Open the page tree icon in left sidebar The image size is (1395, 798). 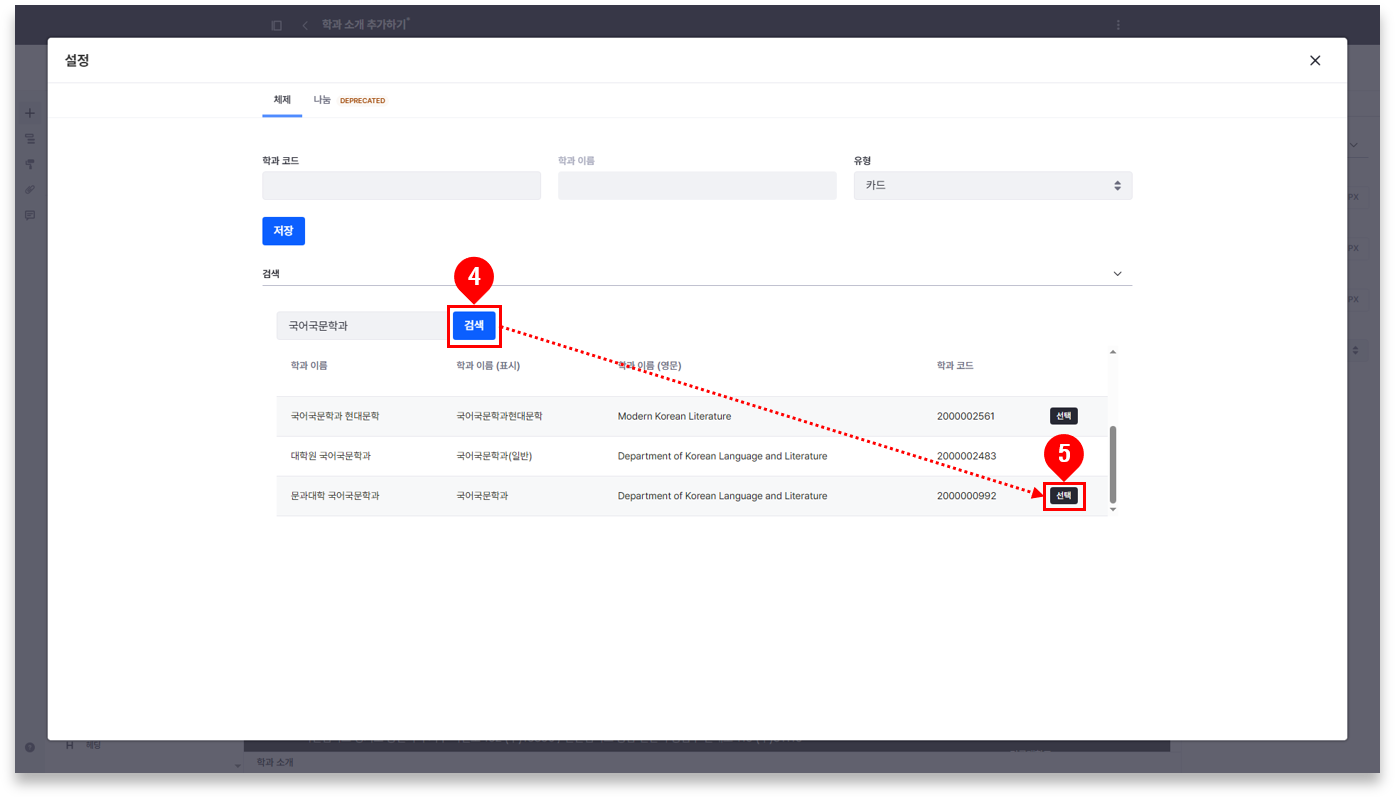pos(30,138)
